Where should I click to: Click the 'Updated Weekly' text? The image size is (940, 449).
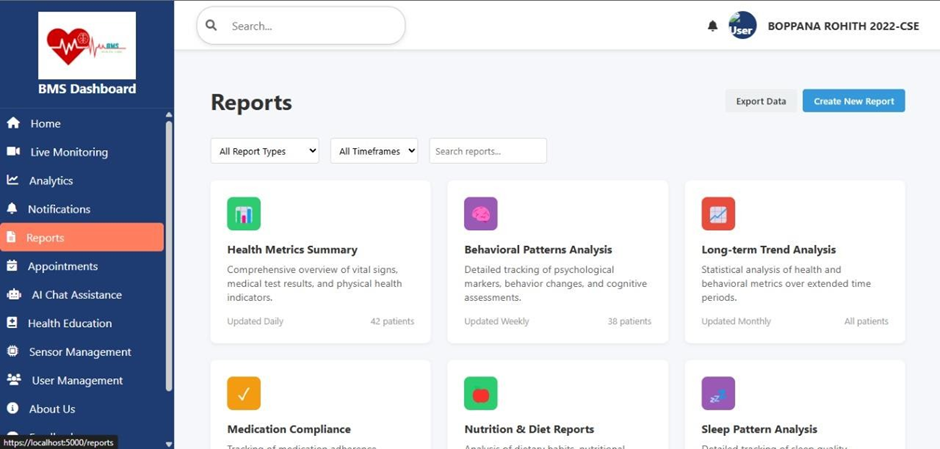tap(496, 321)
